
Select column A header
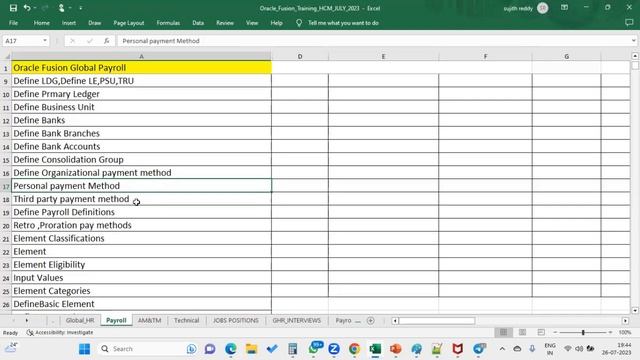pyautogui.click(x=141, y=56)
